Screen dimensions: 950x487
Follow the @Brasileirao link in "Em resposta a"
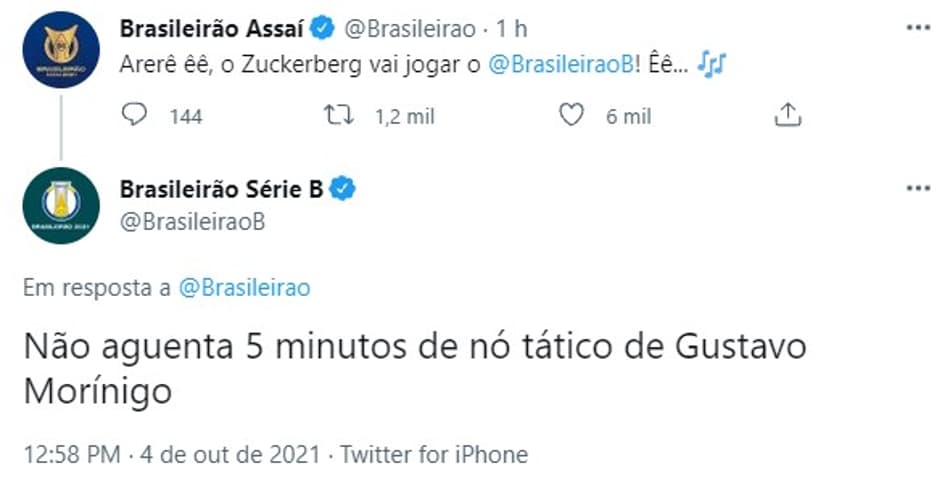pos(244,288)
